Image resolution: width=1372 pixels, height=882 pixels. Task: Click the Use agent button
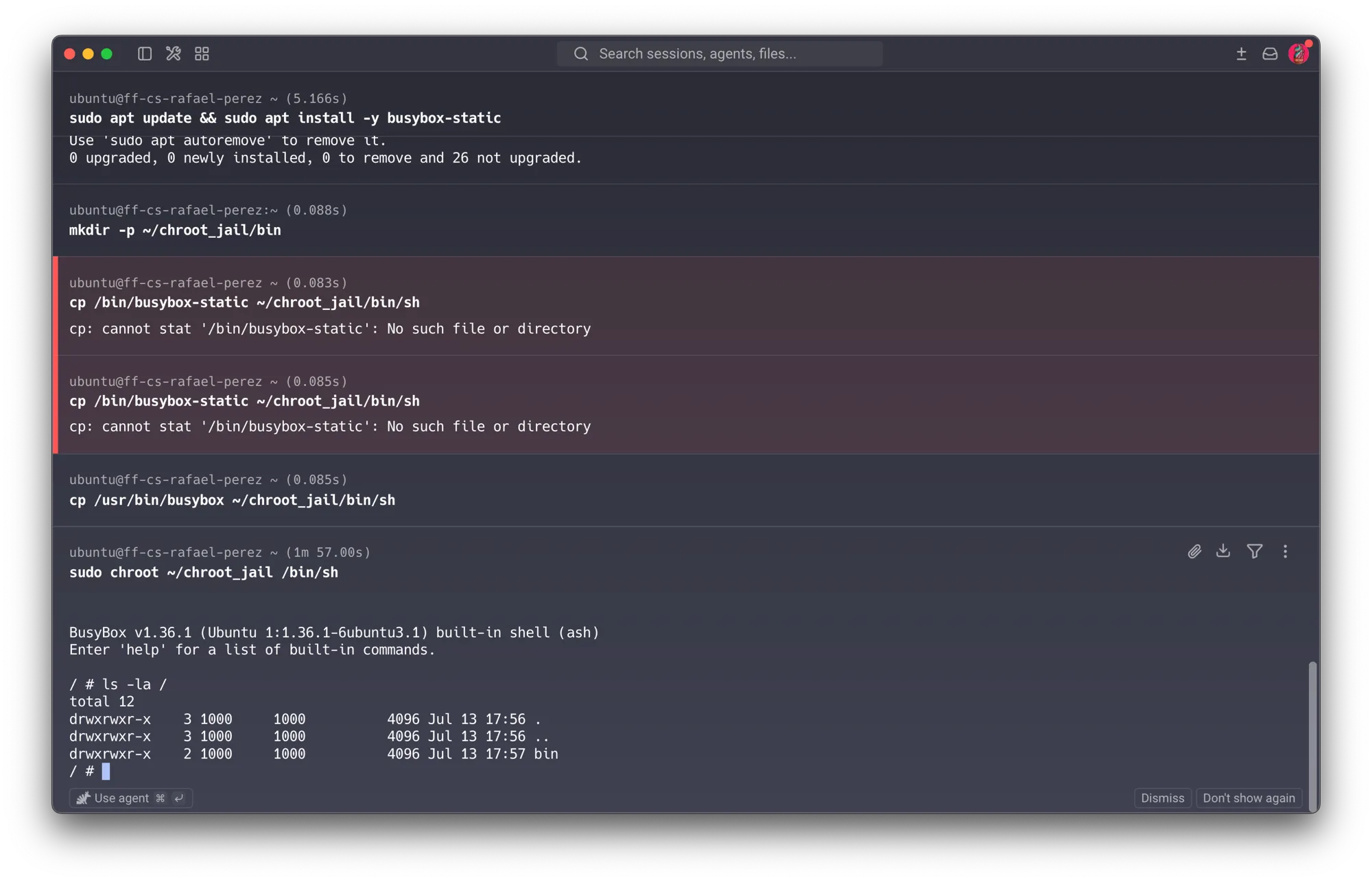(130, 798)
